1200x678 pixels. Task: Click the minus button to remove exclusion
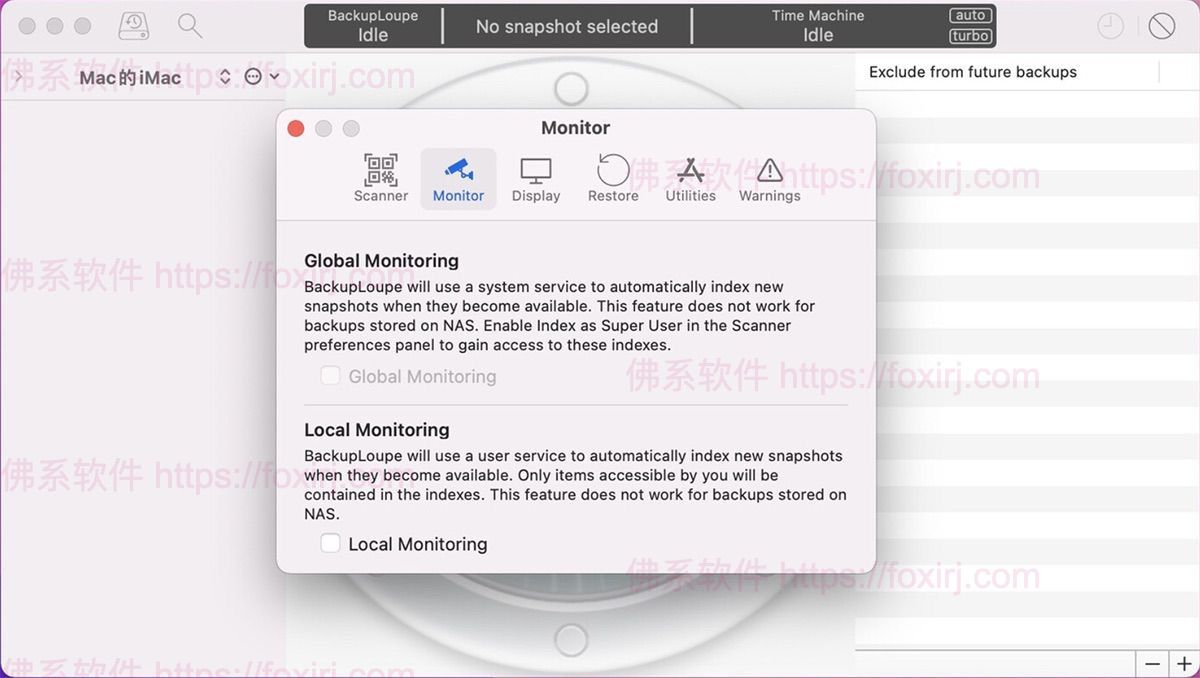pyautogui.click(x=1152, y=664)
